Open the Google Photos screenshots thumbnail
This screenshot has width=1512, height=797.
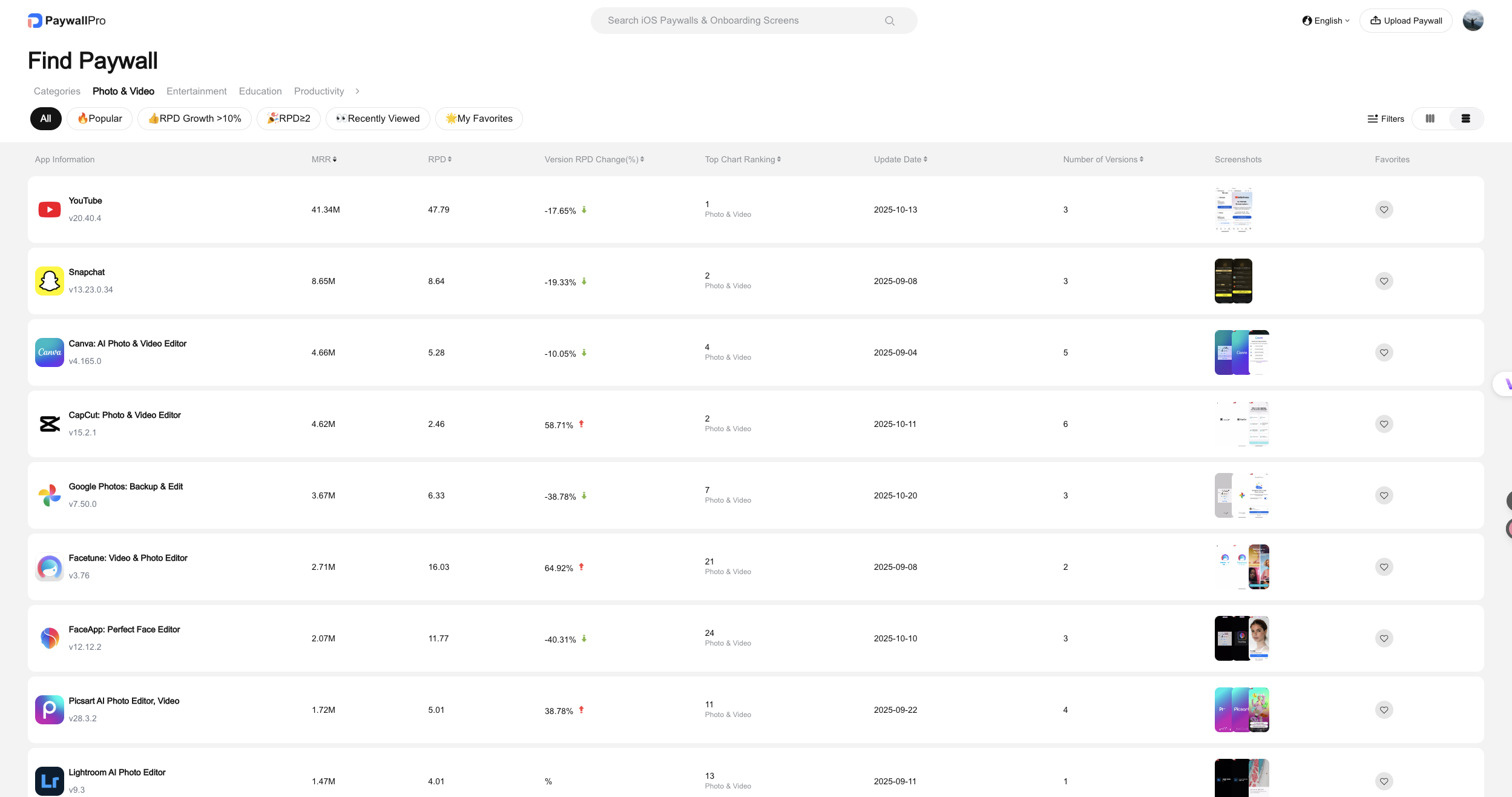tap(1241, 495)
